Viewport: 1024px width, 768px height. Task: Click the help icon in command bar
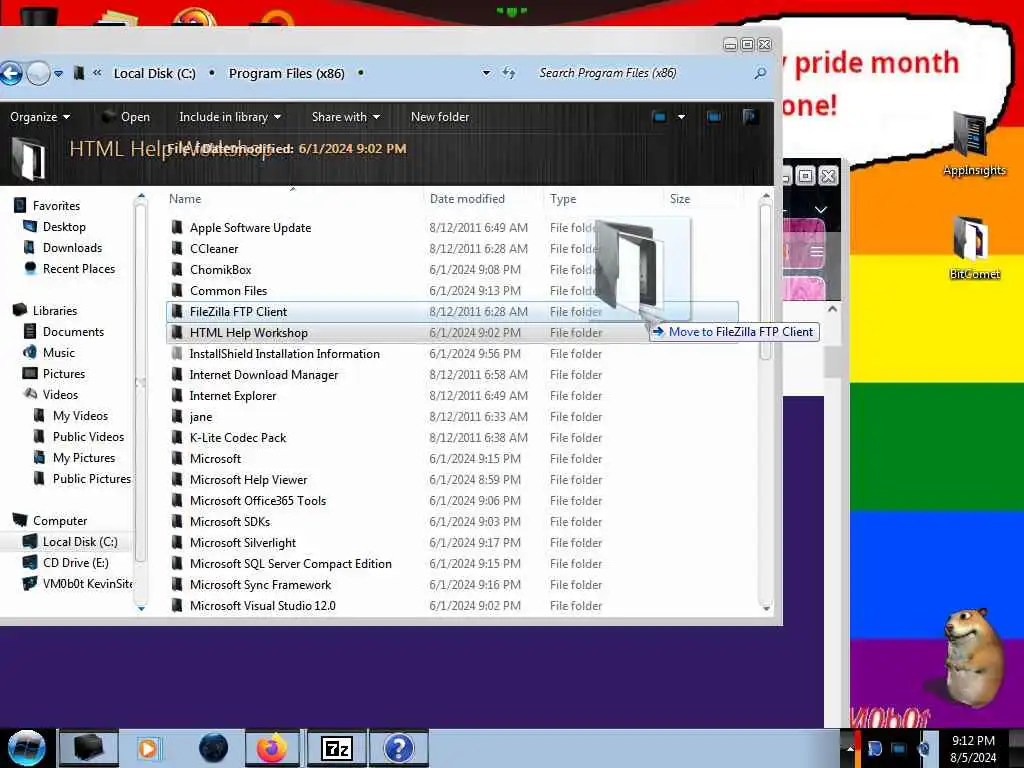pos(750,117)
